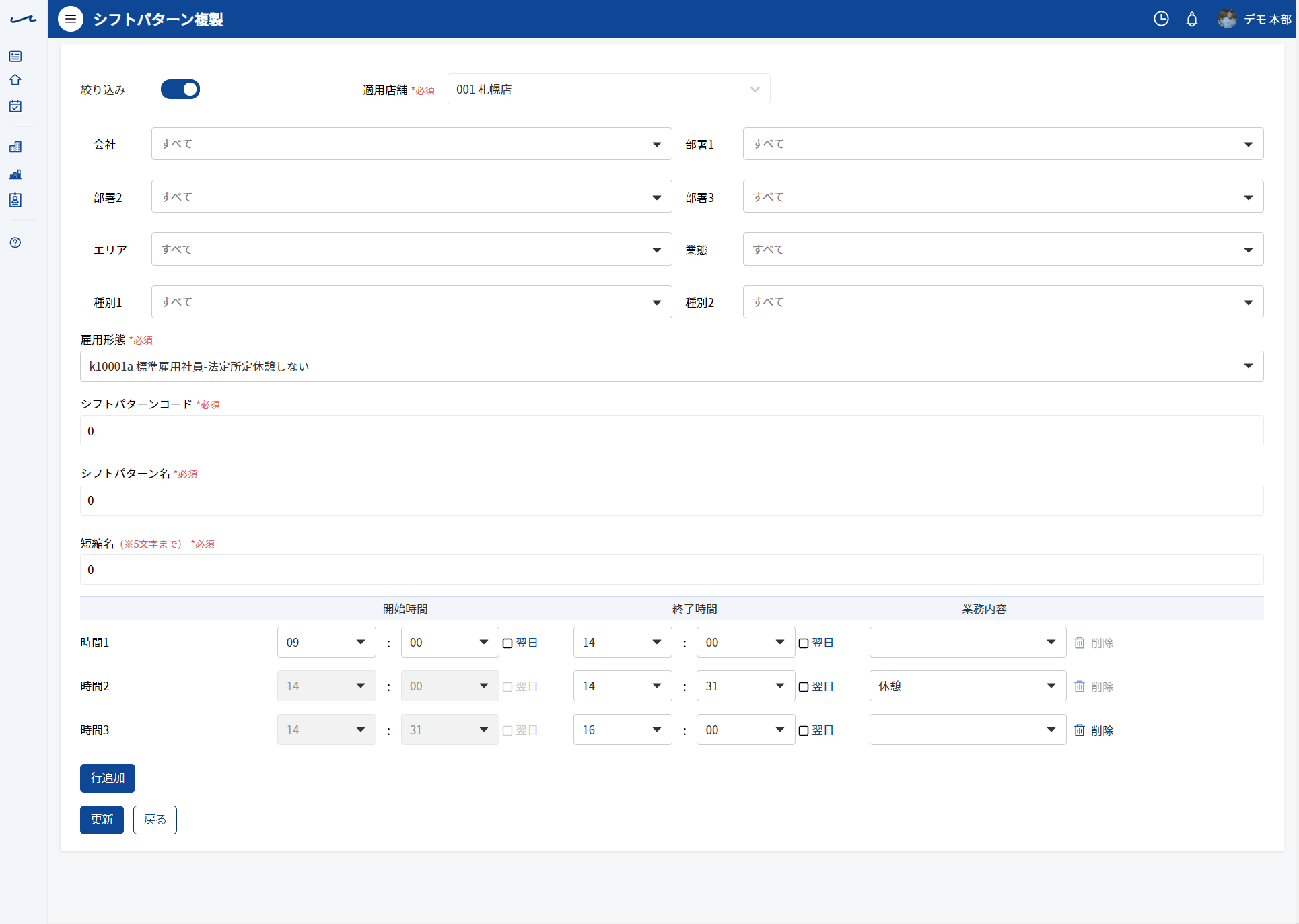Check 翌日 for 時間2 end time
The height and width of the screenshot is (924, 1299).
point(804,687)
